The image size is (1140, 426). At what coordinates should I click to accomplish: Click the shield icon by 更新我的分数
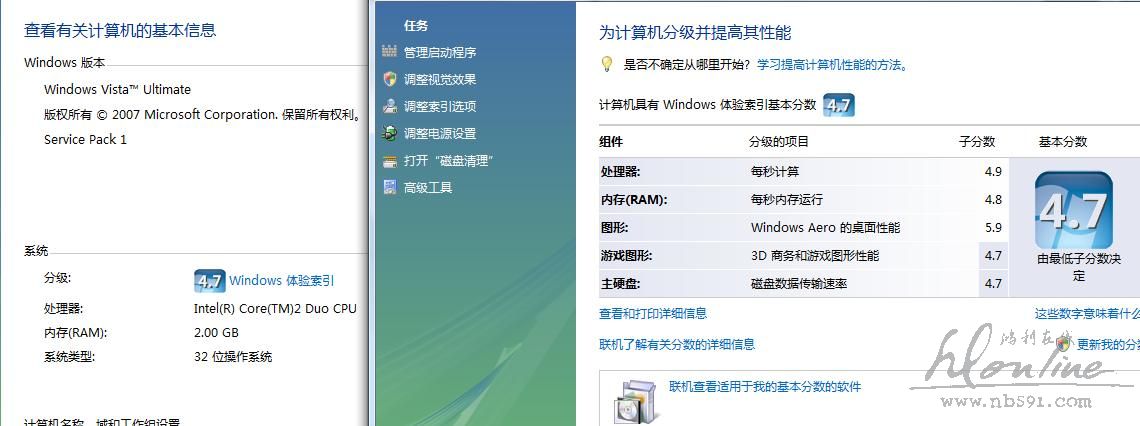point(1064,344)
